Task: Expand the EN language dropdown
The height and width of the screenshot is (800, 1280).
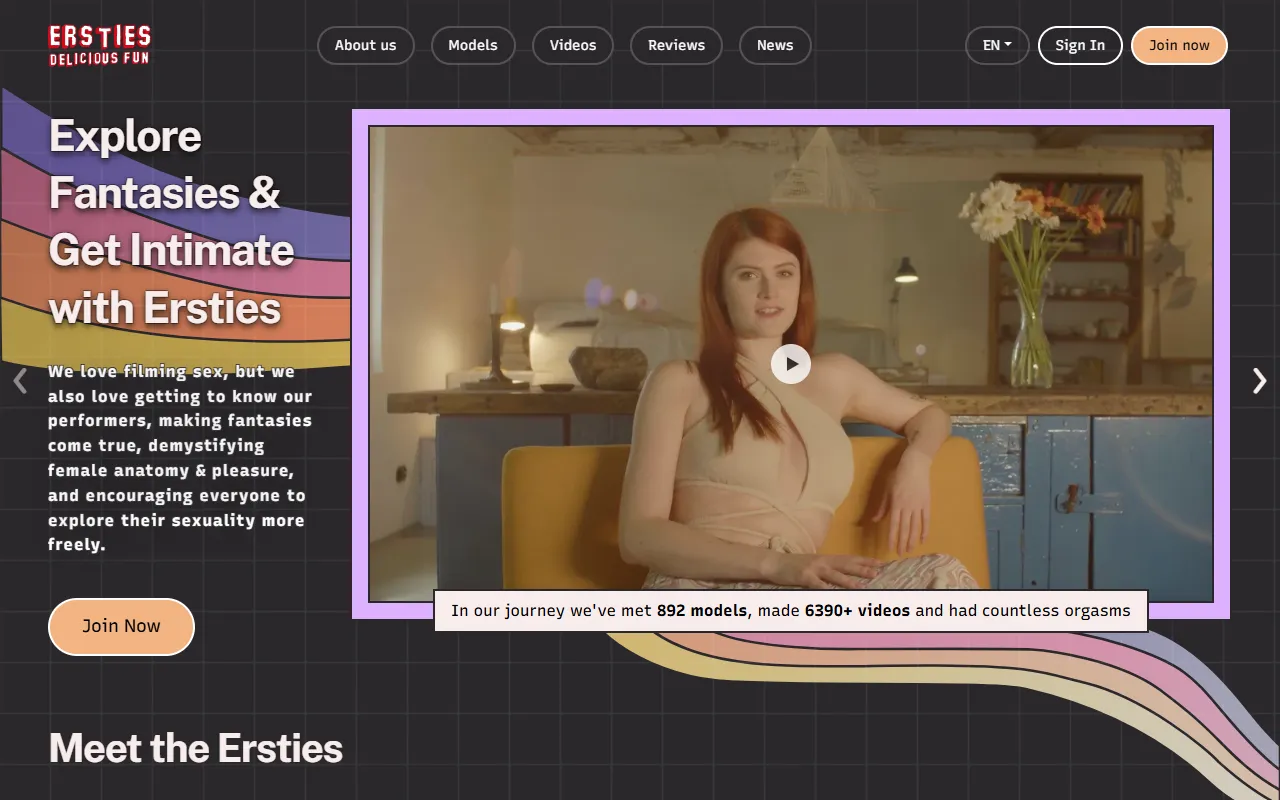Action: pyautogui.click(x=997, y=45)
